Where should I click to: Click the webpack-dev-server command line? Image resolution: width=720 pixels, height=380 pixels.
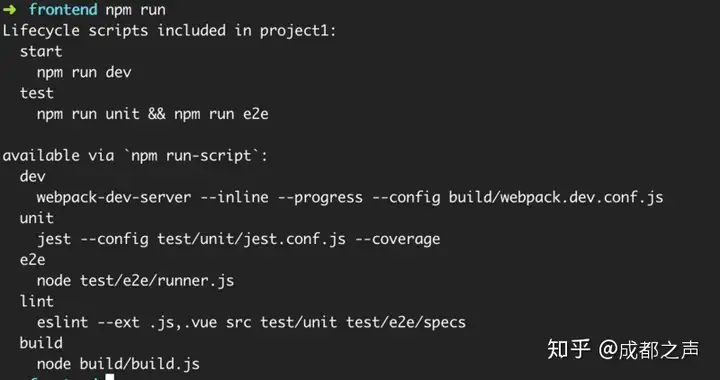pos(350,198)
